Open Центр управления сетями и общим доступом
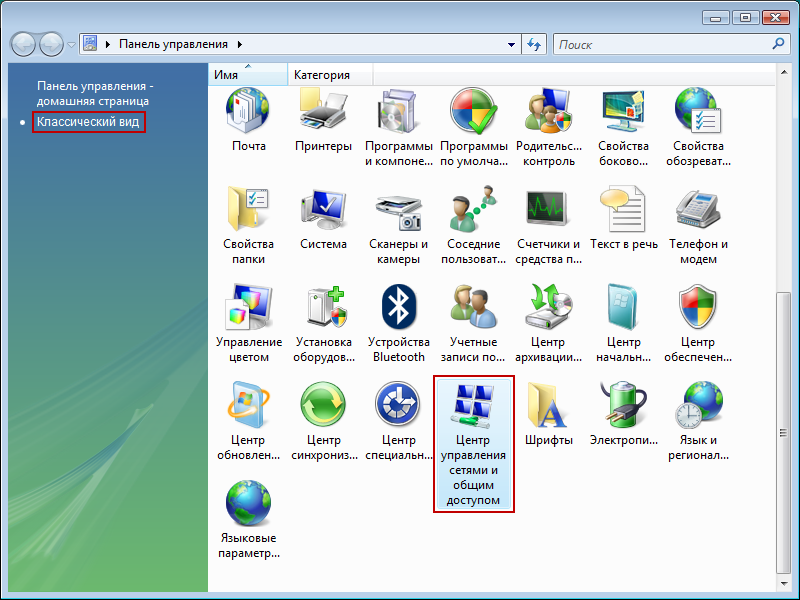Image resolution: width=800 pixels, height=600 pixels. click(x=473, y=444)
